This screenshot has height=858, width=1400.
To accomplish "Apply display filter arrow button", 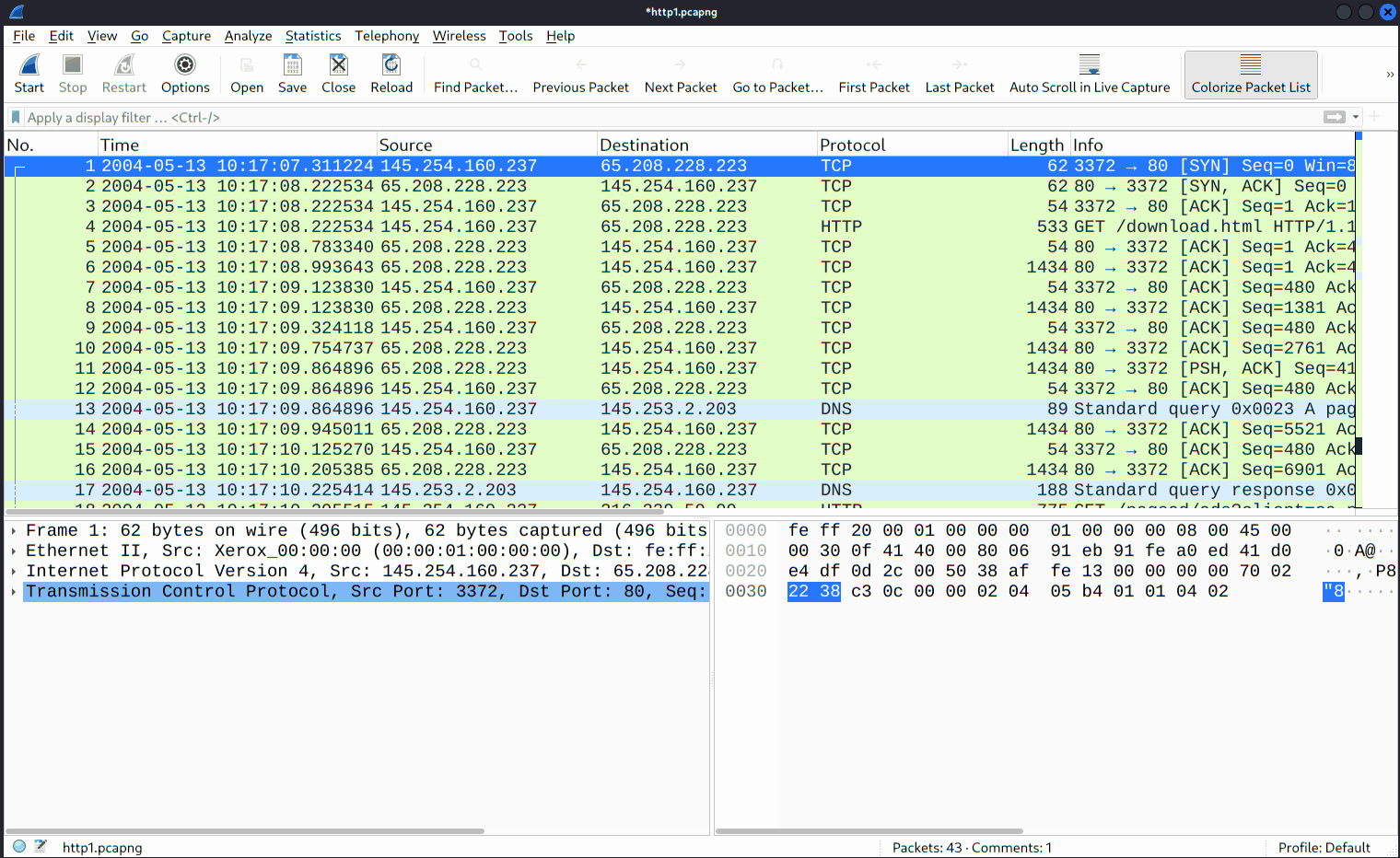I will point(1335,117).
